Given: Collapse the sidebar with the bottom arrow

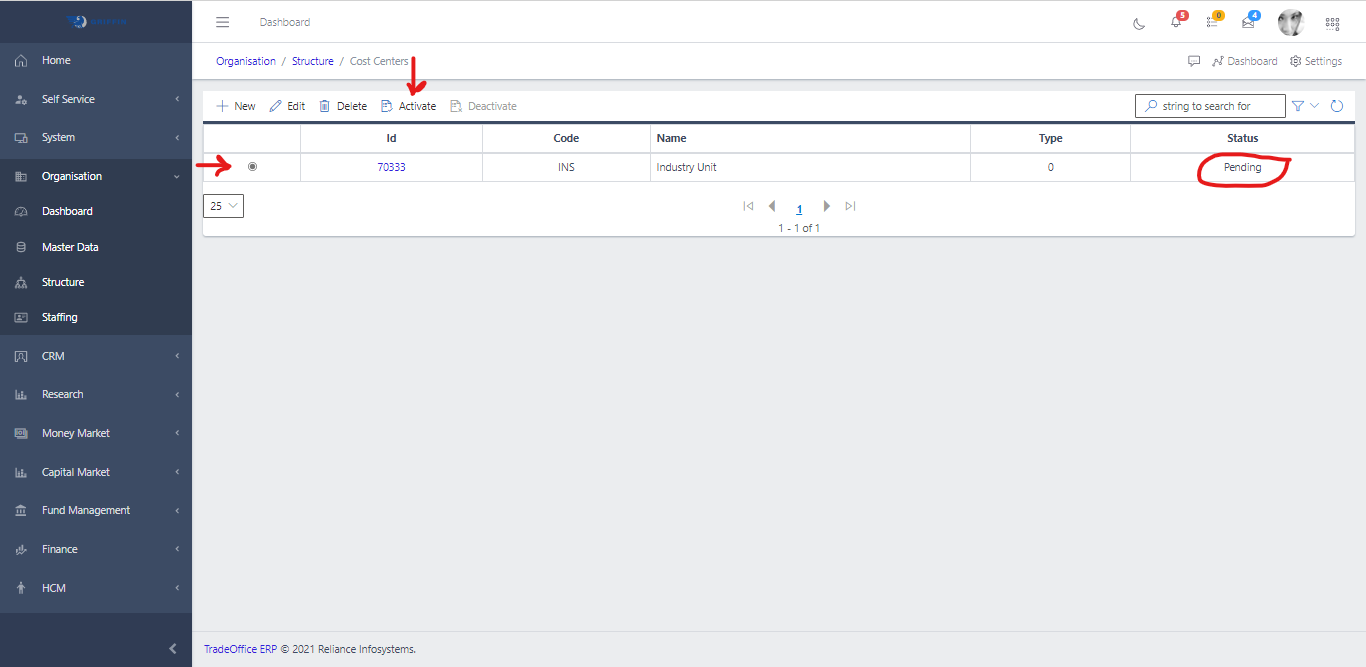Looking at the screenshot, I should pos(172,649).
